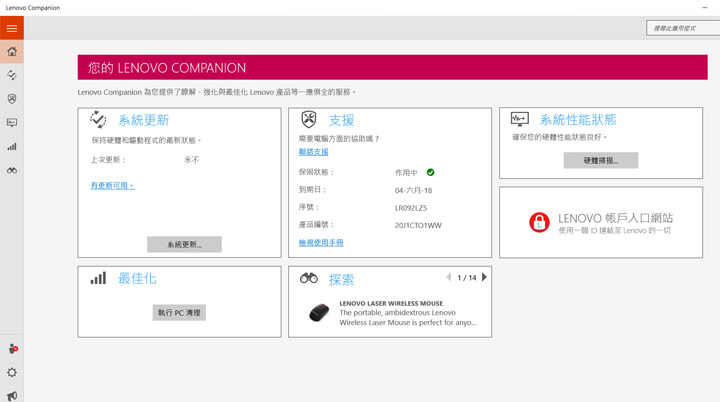Open Optimize signal-bars icon in sidebar
The height and width of the screenshot is (402, 720).
12,147
